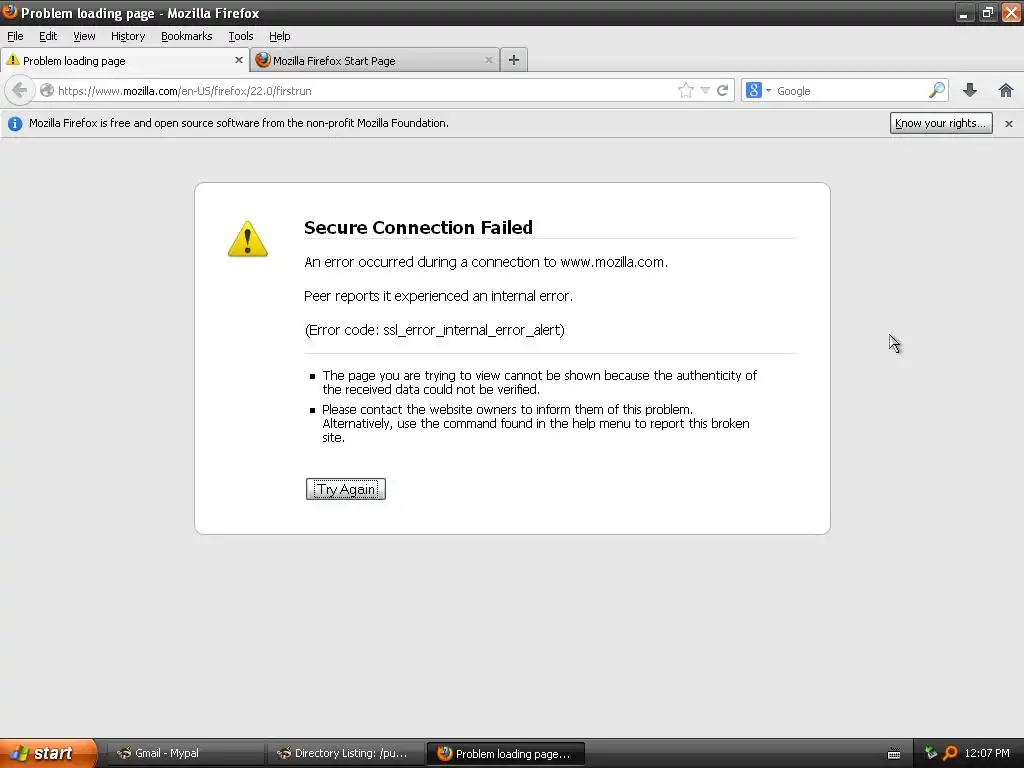Reload the current page

coord(722,90)
